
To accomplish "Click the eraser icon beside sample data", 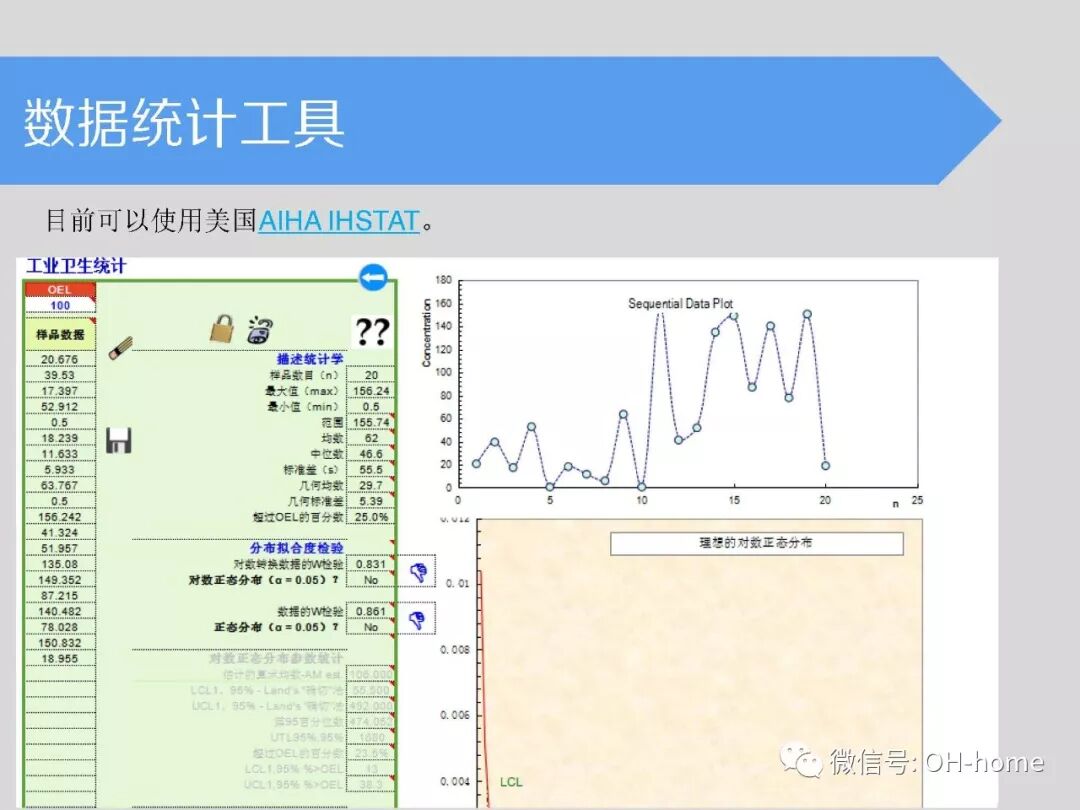I will click(x=120, y=348).
